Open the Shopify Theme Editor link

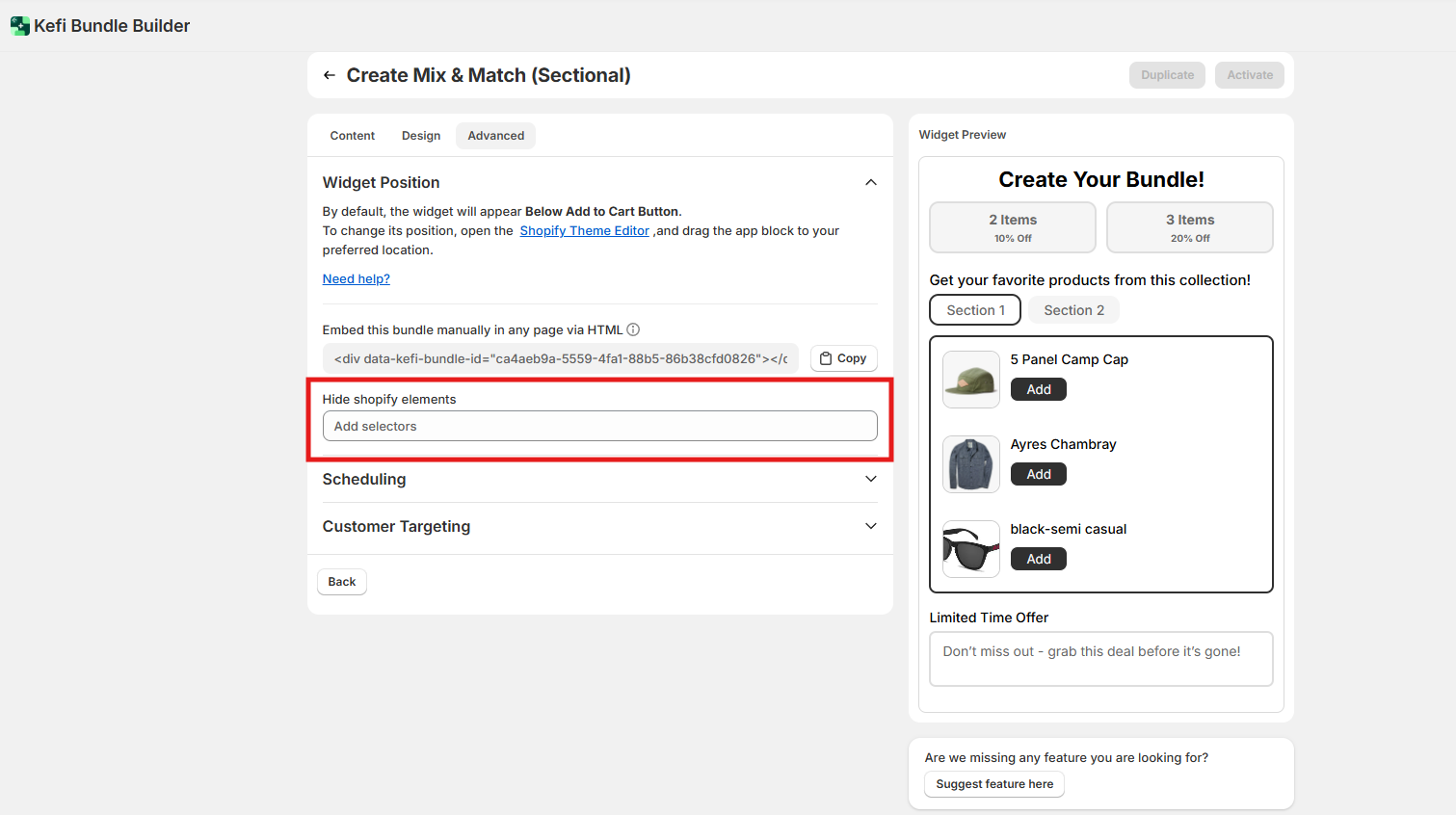[584, 231]
